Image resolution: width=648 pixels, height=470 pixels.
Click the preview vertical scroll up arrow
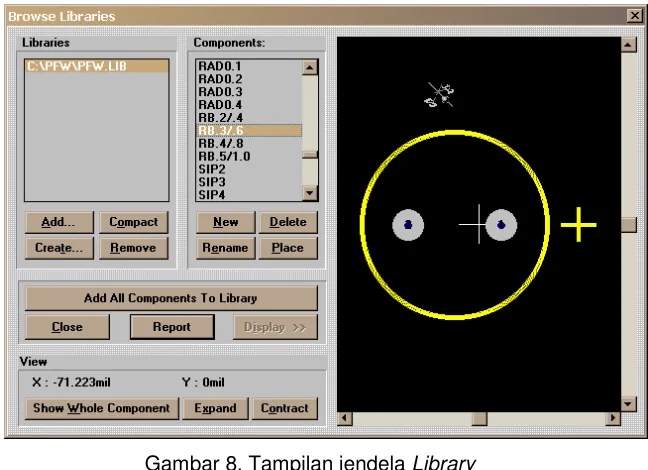pyautogui.click(x=629, y=44)
